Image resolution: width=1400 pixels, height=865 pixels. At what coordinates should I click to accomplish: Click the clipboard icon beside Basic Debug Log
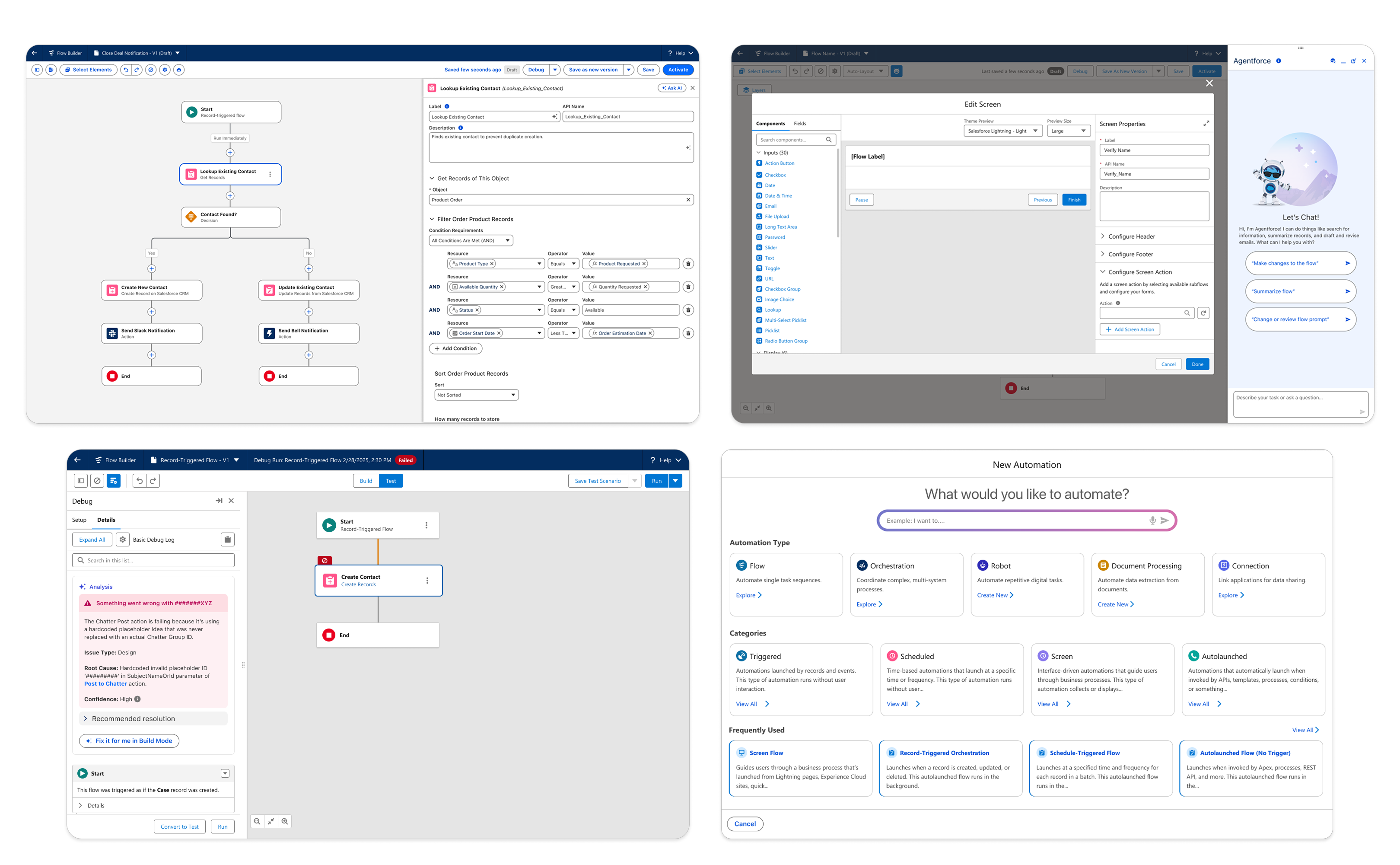click(228, 539)
